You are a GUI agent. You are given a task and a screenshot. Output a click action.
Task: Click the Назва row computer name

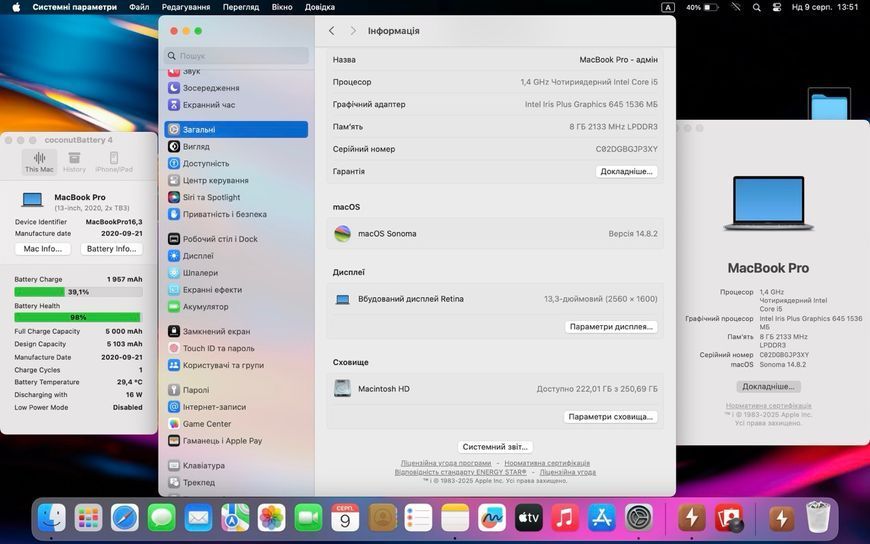click(x=618, y=59)
